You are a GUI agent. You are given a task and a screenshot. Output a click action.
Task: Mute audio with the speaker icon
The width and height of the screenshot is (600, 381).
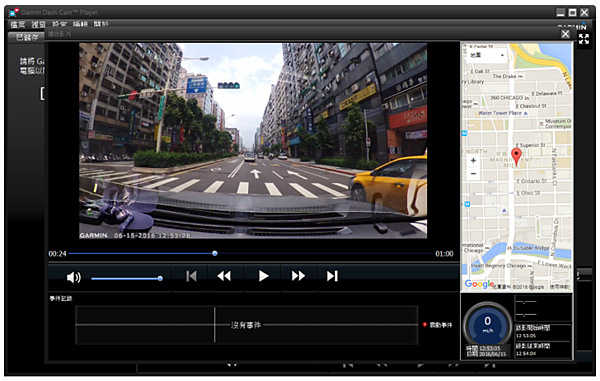click(x=73, y=277)
